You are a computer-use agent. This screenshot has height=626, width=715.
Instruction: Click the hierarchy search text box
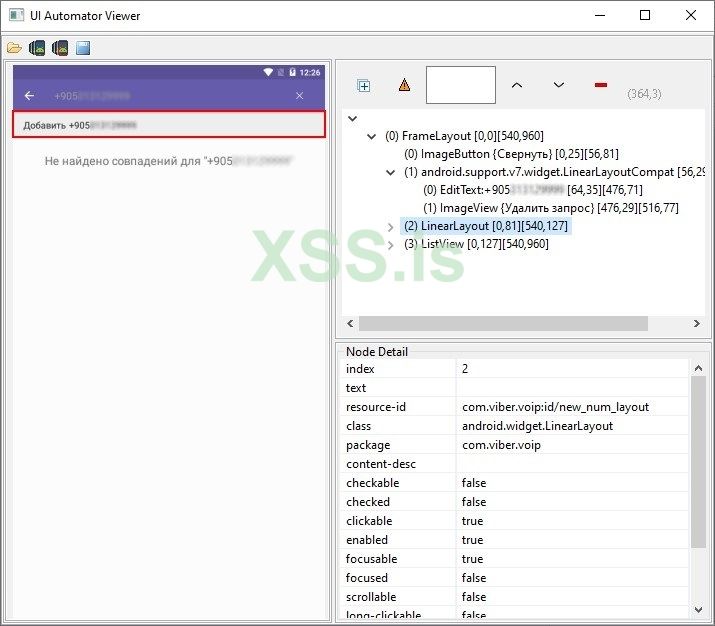461,85
